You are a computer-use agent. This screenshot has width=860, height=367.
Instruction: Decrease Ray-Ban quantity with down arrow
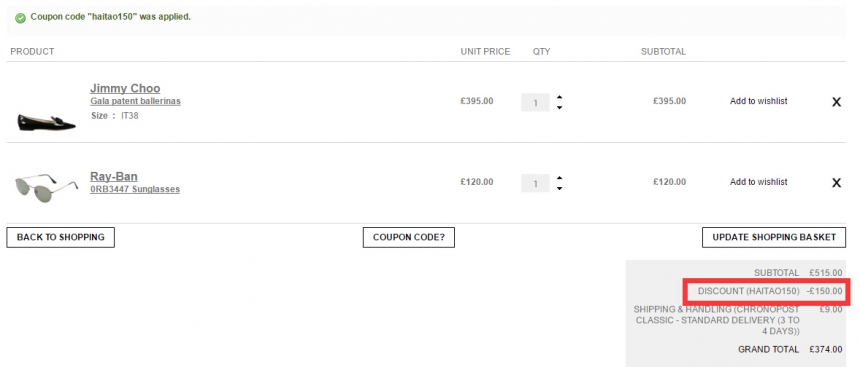click(559, 188)
